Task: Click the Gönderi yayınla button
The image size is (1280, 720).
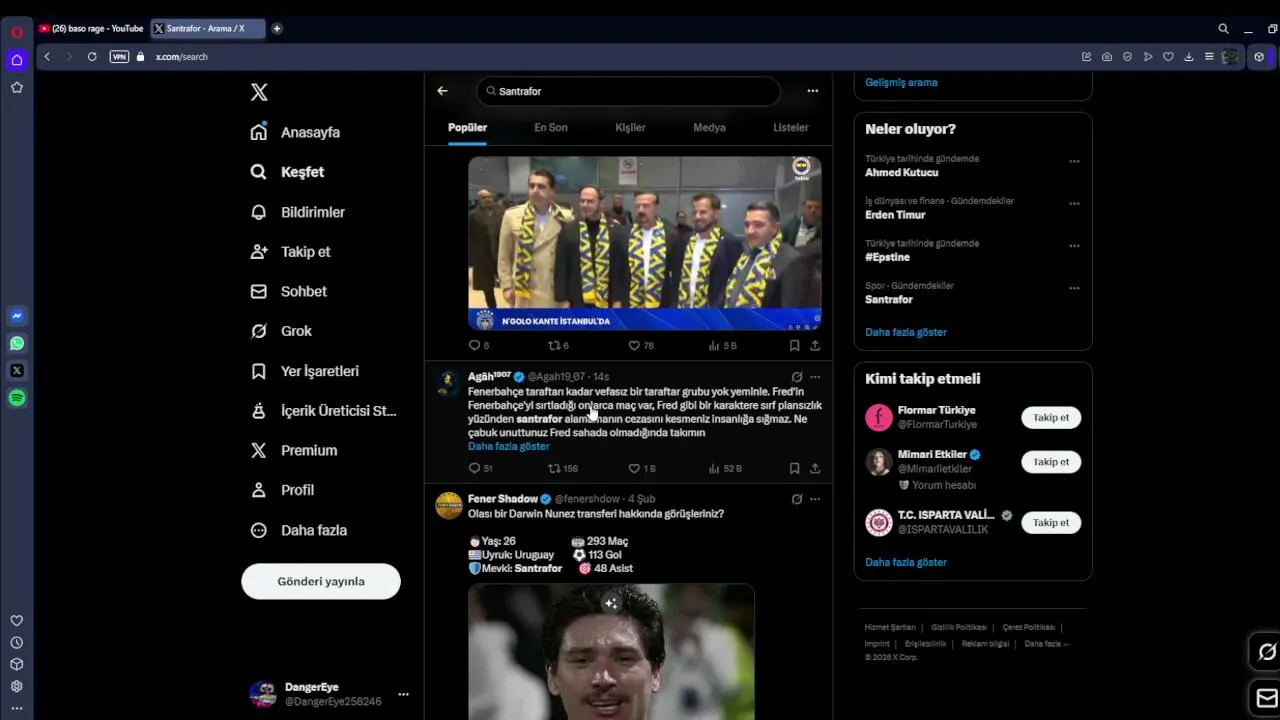Action: point(321,581)
